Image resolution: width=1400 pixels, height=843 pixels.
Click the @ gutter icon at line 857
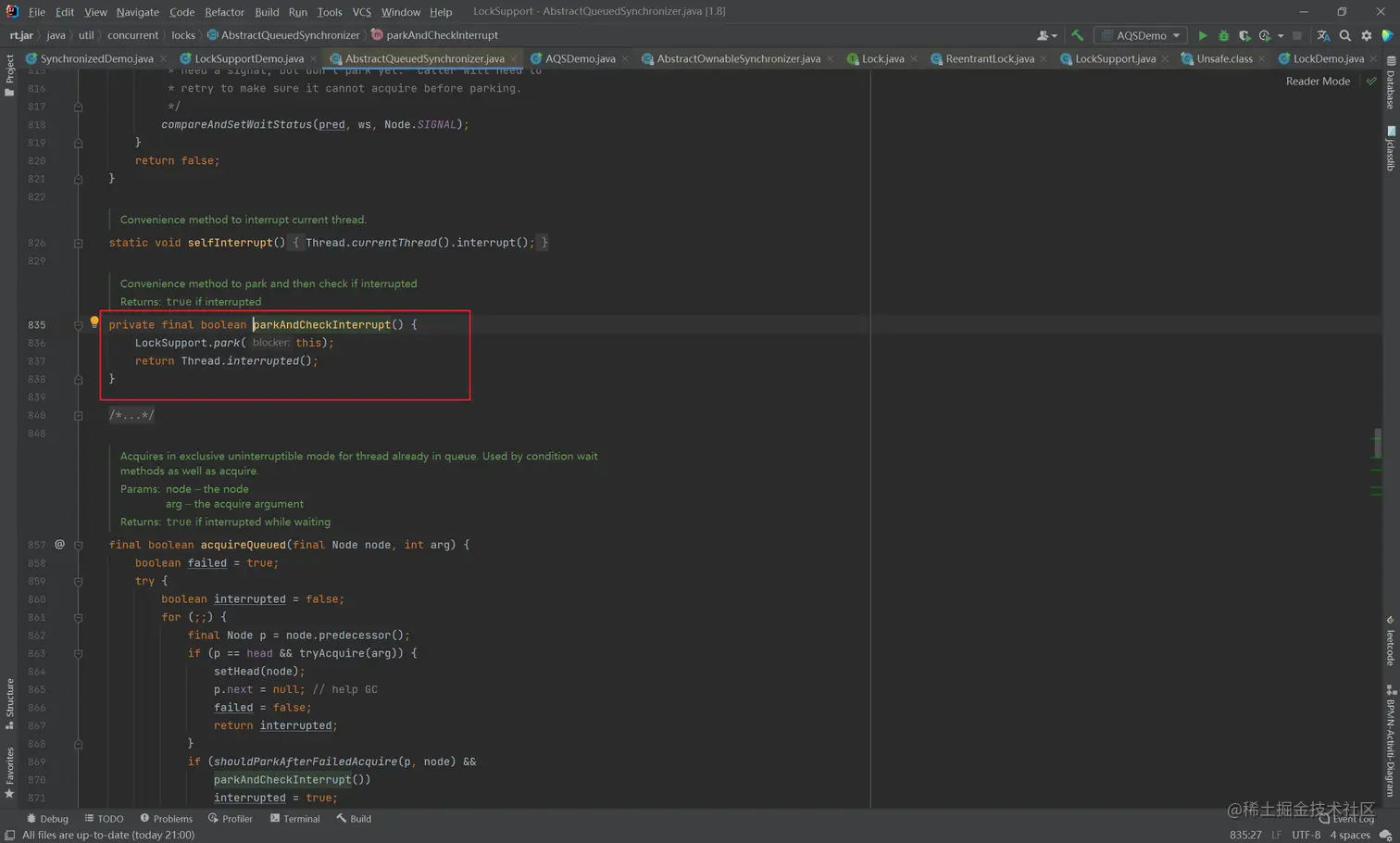pos(59,544)
